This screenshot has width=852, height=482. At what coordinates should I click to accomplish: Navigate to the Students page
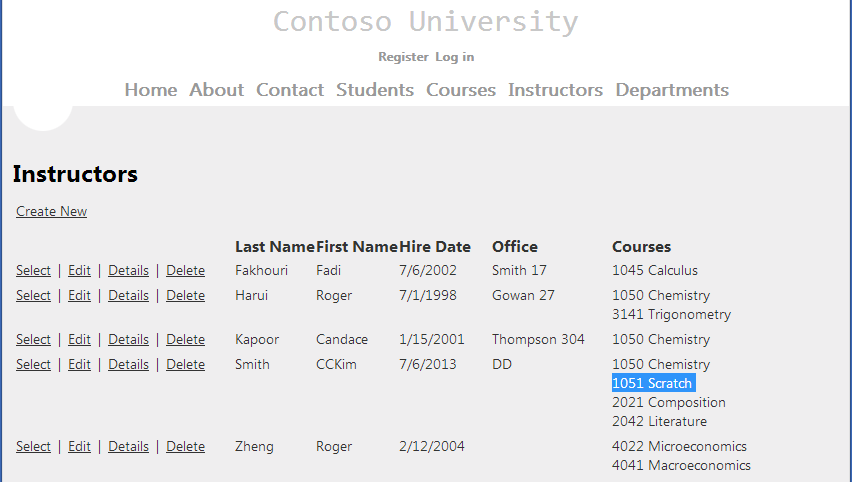tap(375, 90)
